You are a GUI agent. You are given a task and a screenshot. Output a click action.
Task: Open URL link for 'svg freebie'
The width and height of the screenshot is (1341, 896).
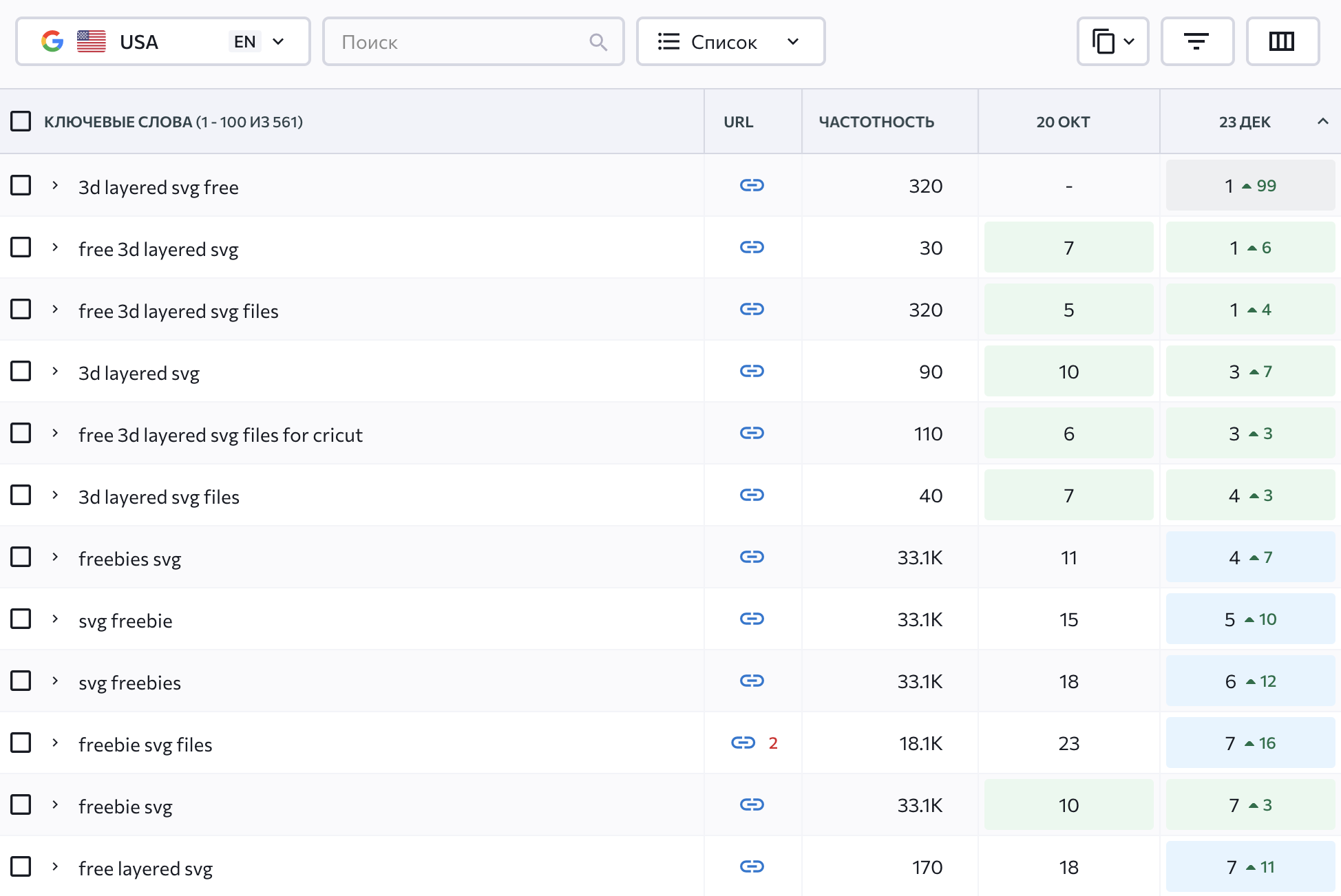coord(752,619)
